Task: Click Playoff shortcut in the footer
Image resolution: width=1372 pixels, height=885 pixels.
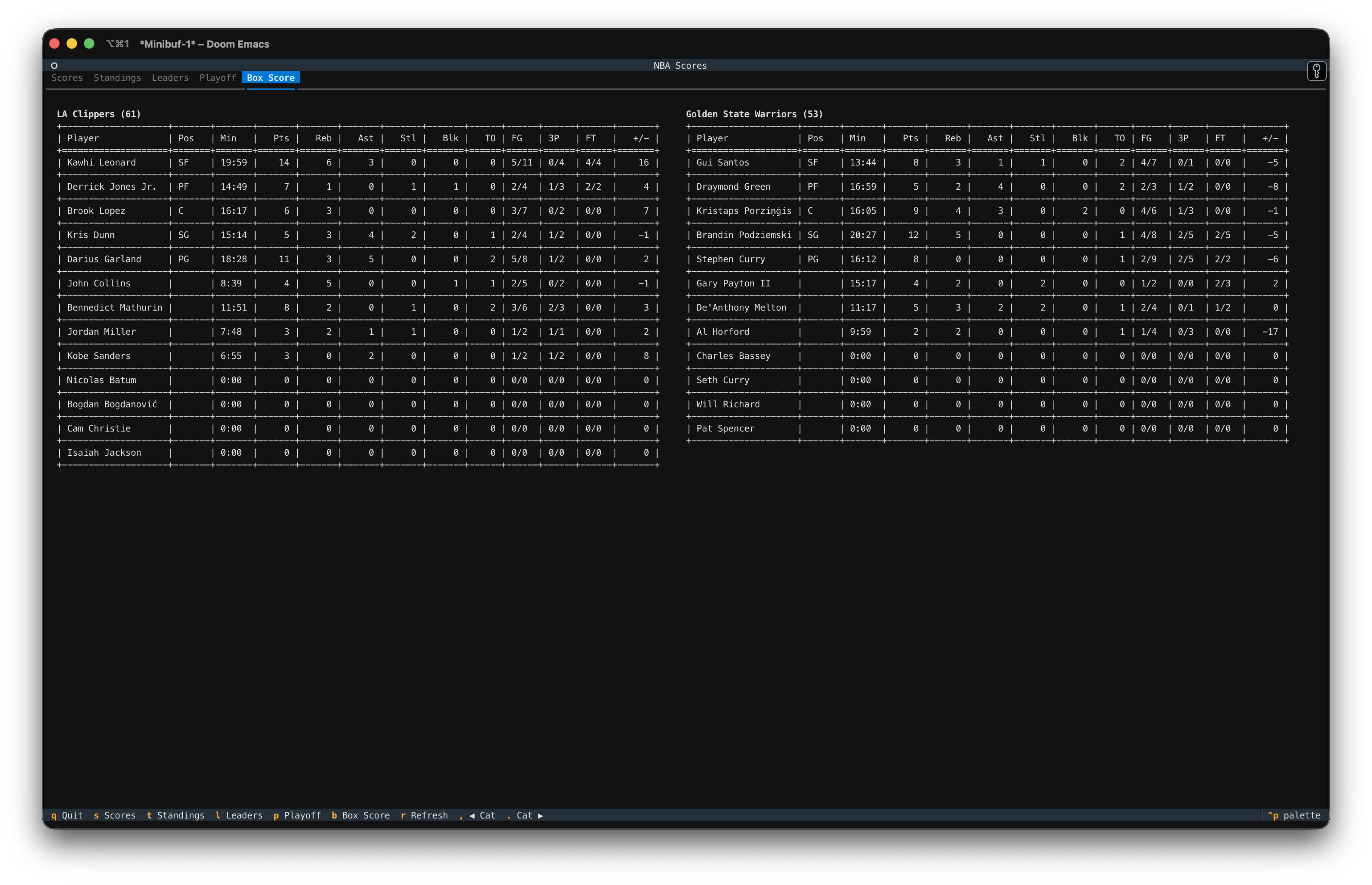Action: pos(297,815)
